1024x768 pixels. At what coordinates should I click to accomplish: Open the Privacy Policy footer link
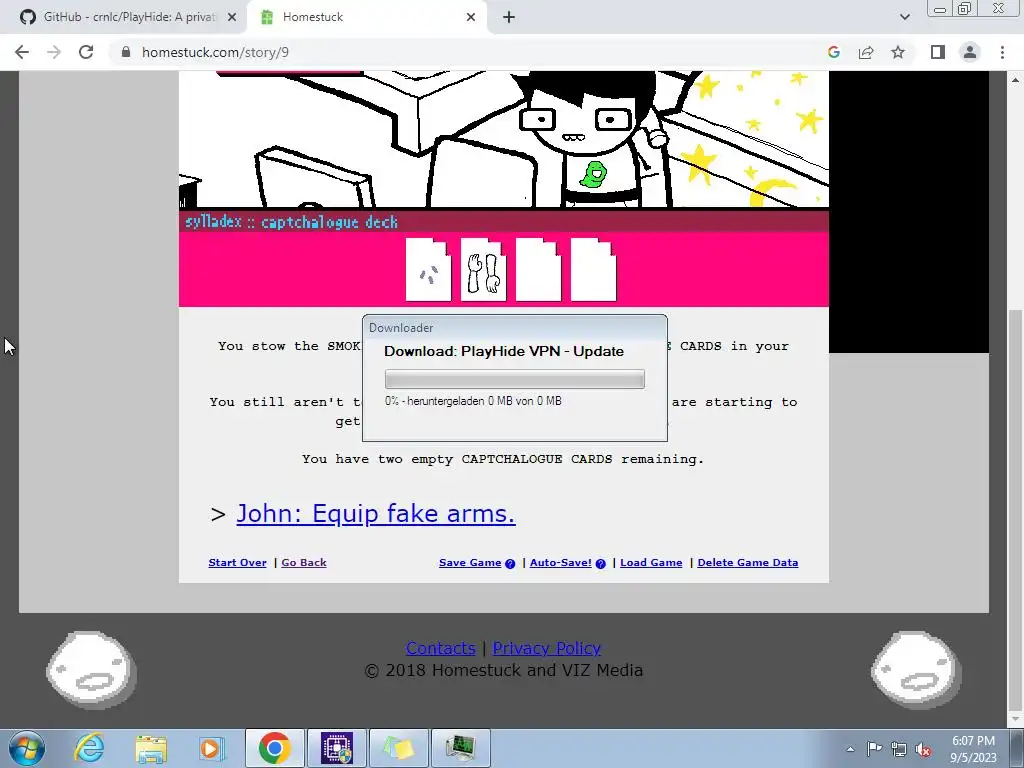[547, 648]
